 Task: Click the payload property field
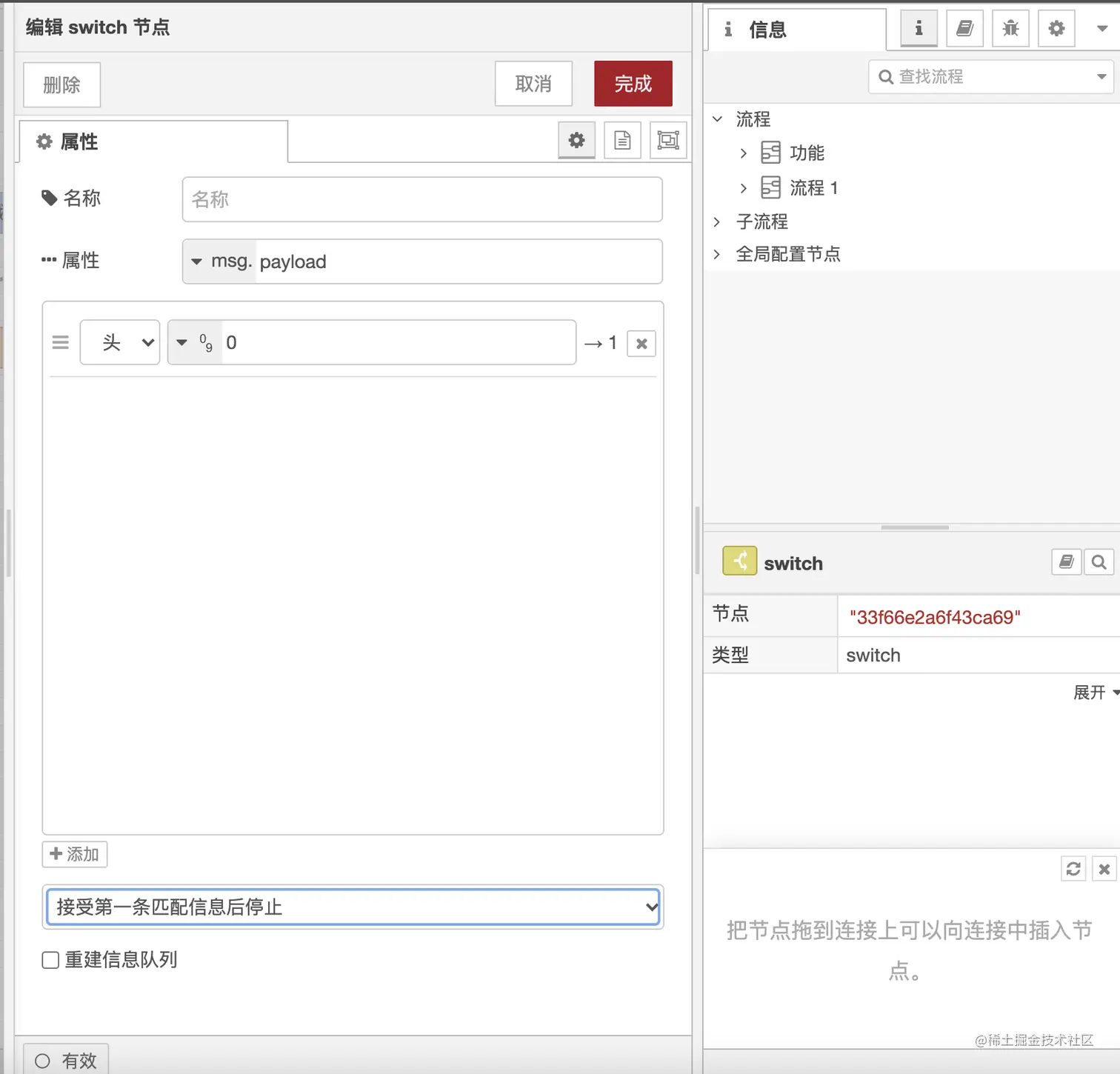(459, 261)
